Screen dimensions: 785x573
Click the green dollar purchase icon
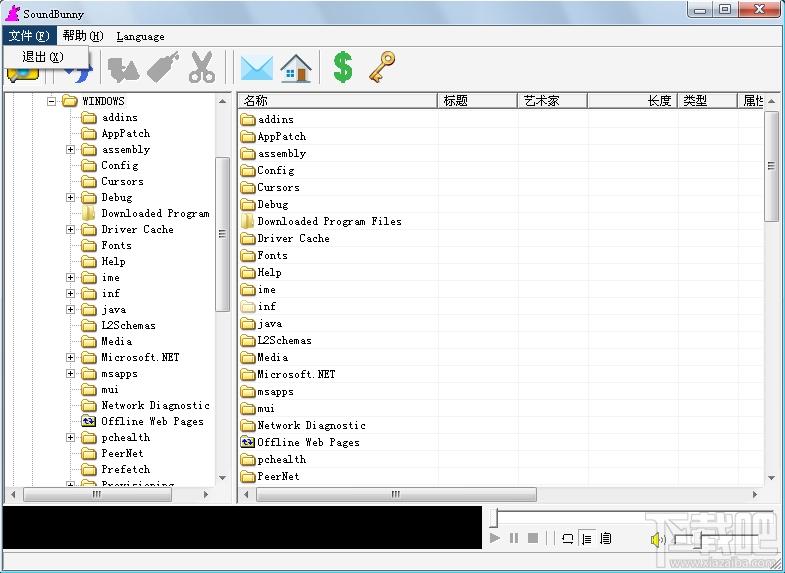[x=343, y=67]
